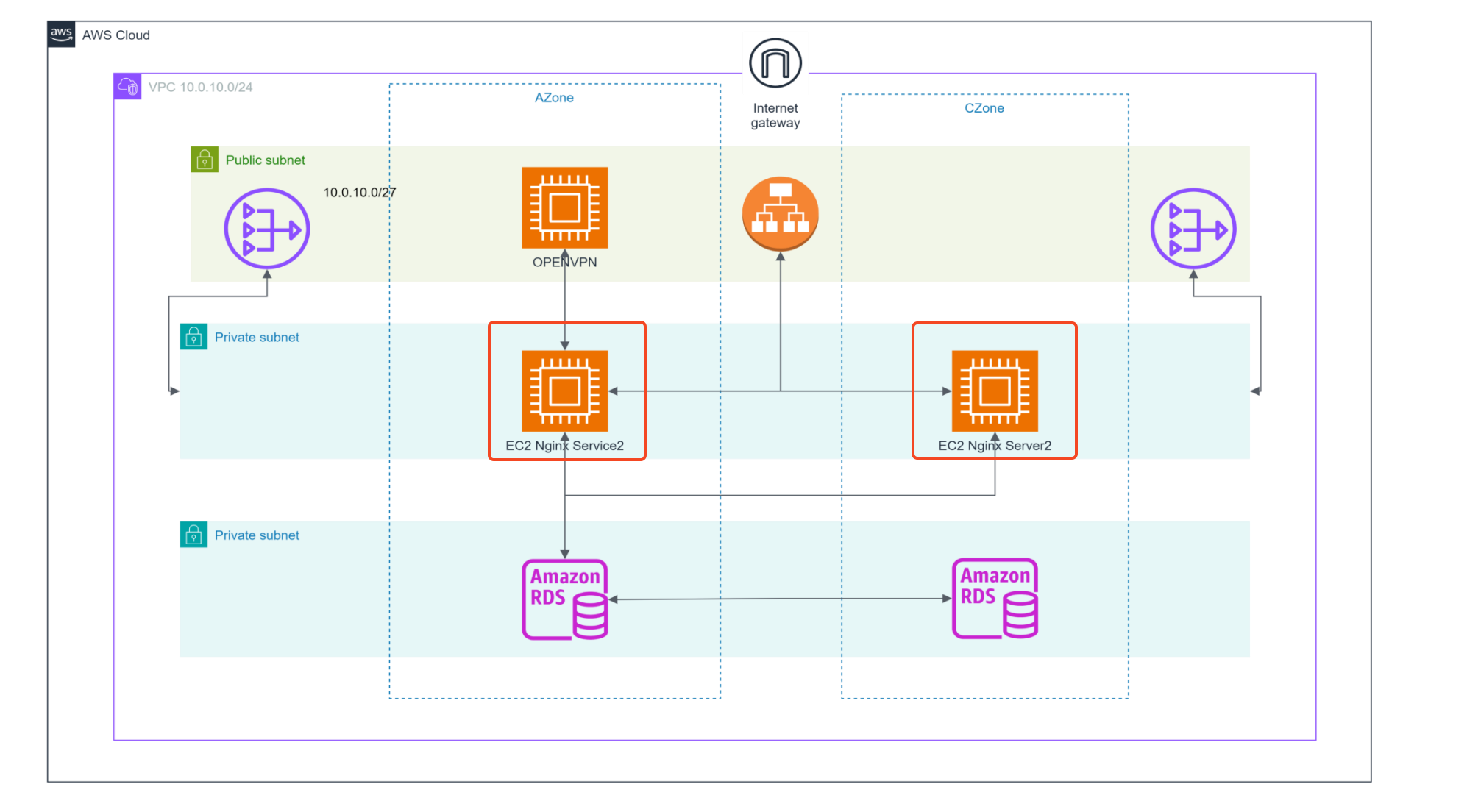Click the EC2 Nginx Service2 instance icon
1467x812 pixels.
(564, 391)
